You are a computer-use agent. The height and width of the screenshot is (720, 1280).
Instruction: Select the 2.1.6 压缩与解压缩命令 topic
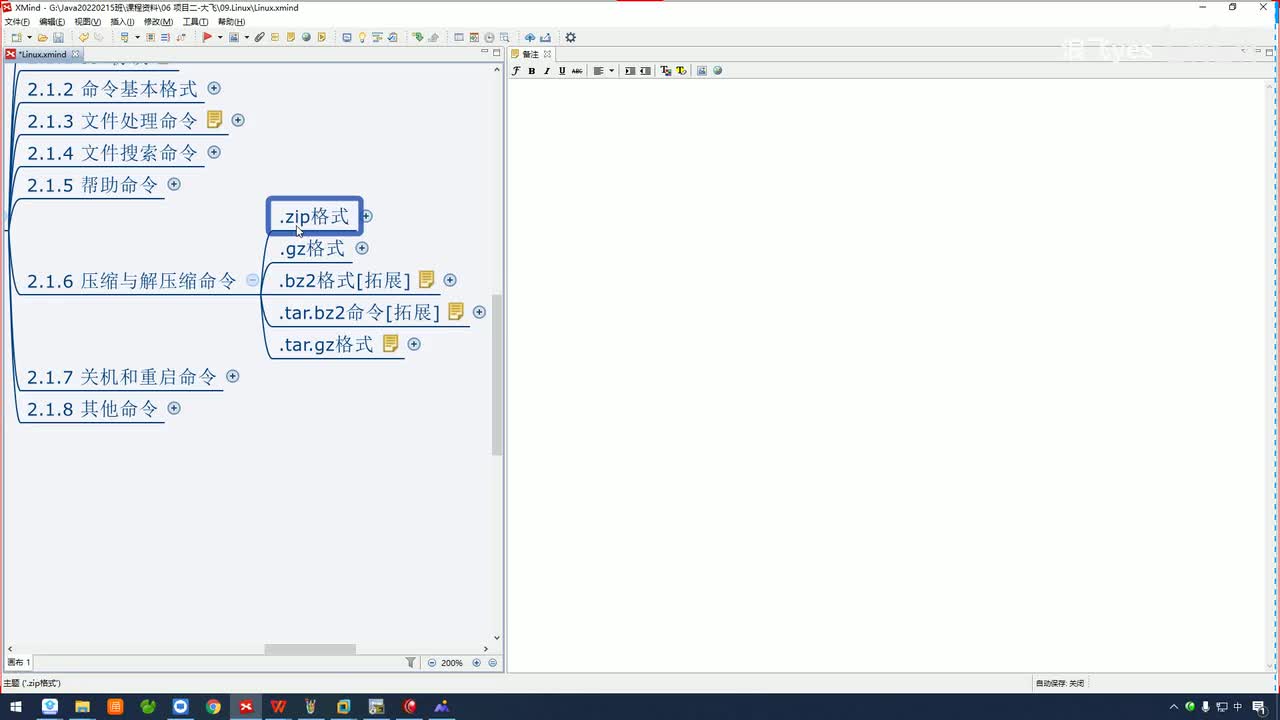coord(132,281)
